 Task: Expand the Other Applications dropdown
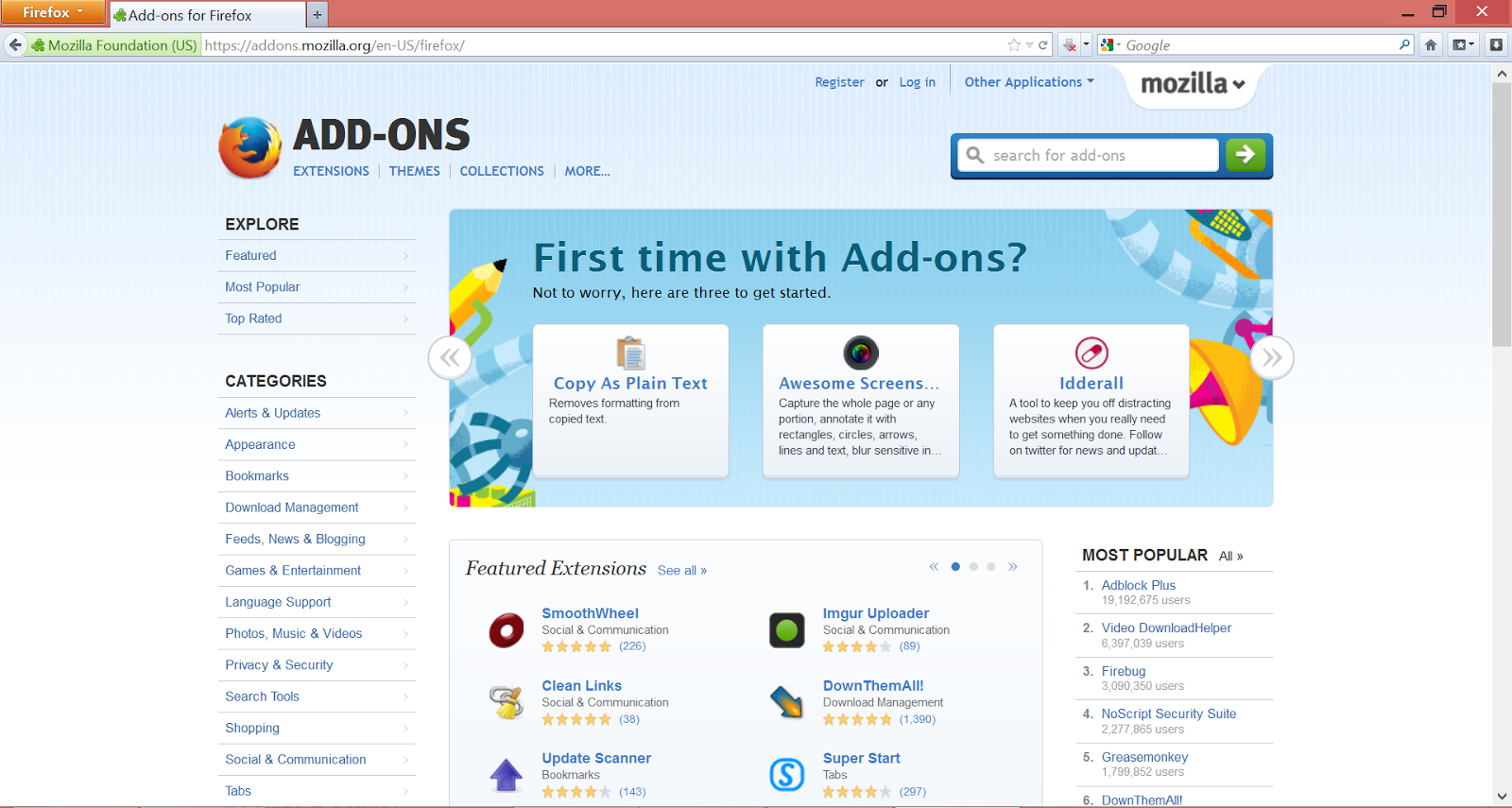pos(1029,82)
